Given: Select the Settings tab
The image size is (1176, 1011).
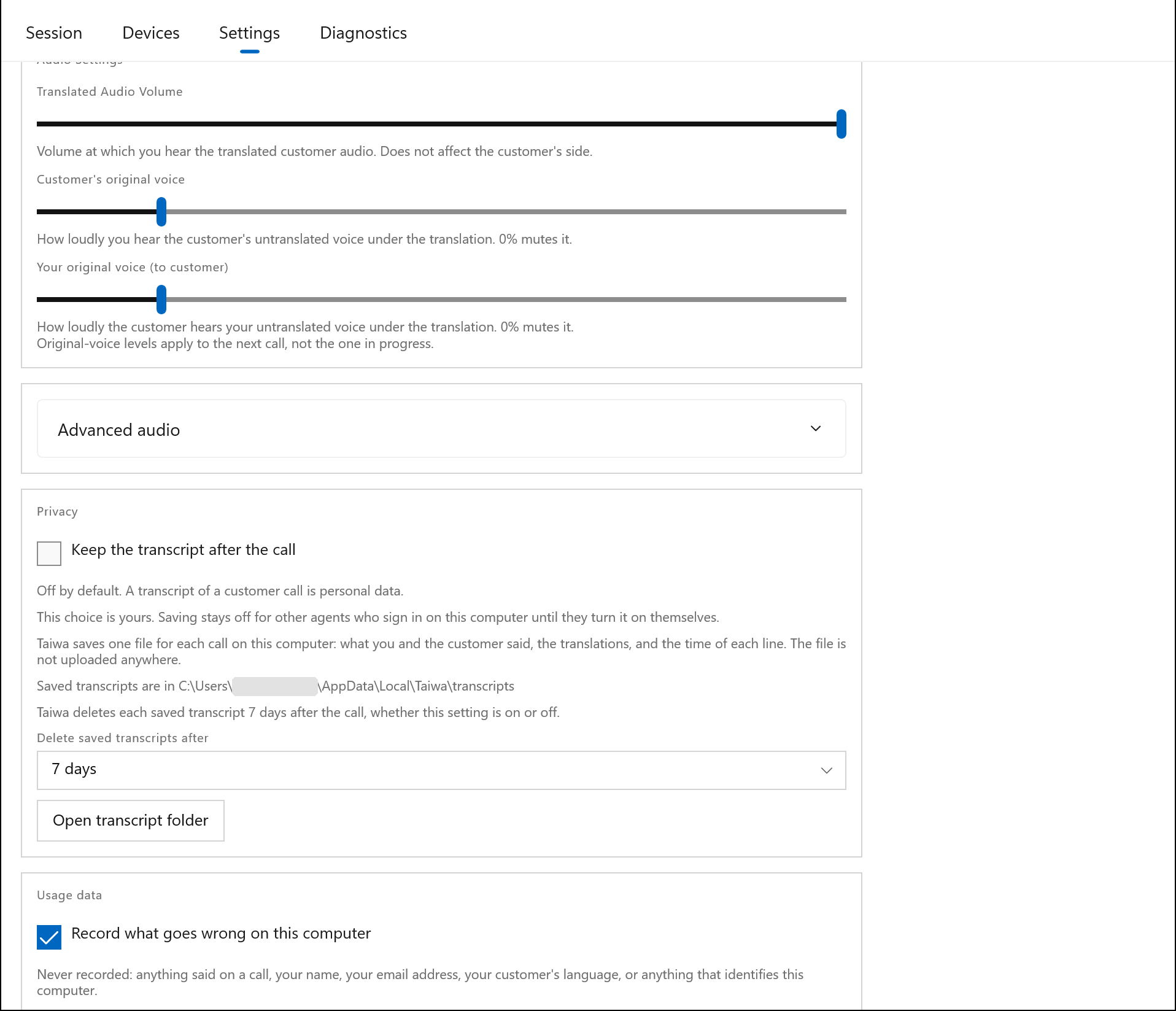Looking at the screenshot, I should coord(249,33).
